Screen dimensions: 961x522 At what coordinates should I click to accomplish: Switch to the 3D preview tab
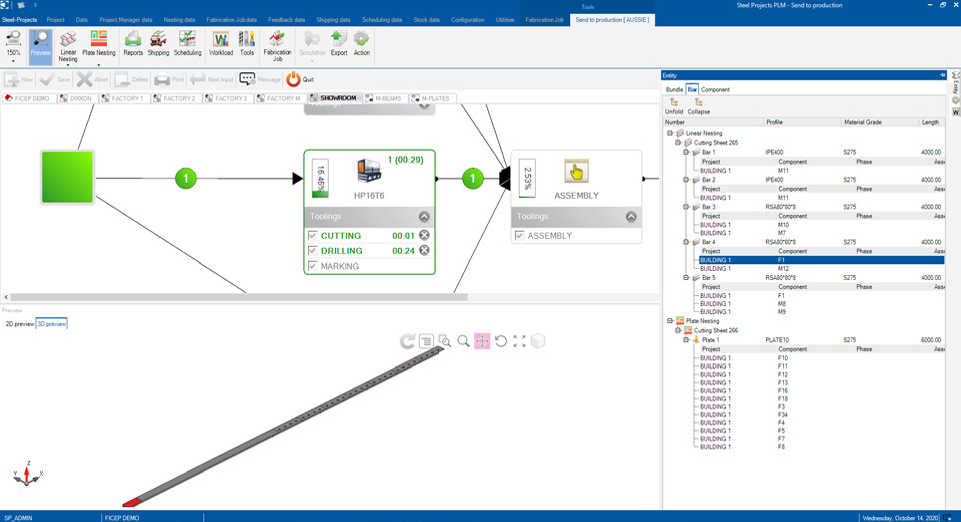[x=51, y=323]
